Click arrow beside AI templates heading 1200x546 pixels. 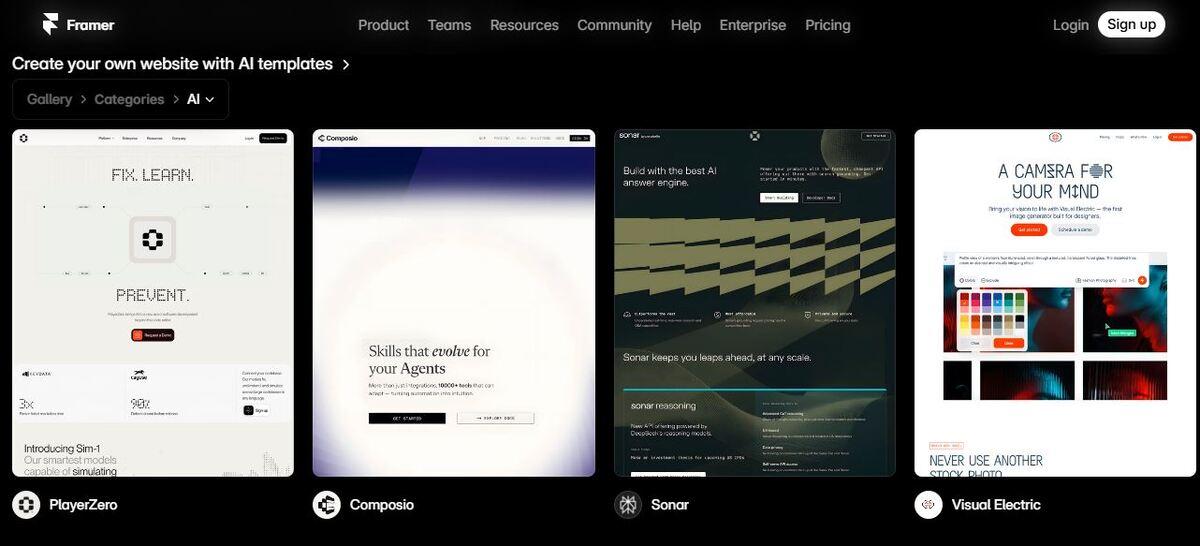(x=346, y=64)
